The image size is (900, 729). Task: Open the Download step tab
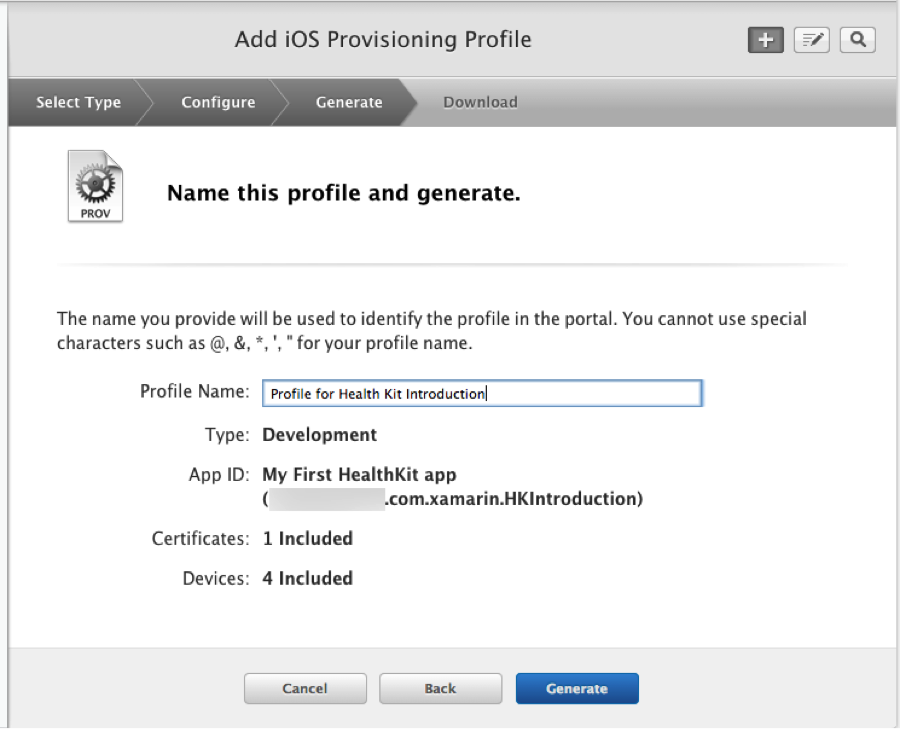pyautogui.click(x=480, y=102)
